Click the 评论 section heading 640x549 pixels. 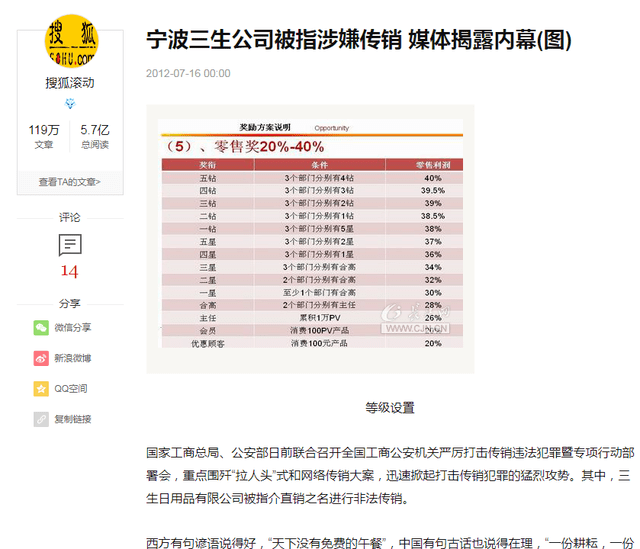click(x=70, y=217)
